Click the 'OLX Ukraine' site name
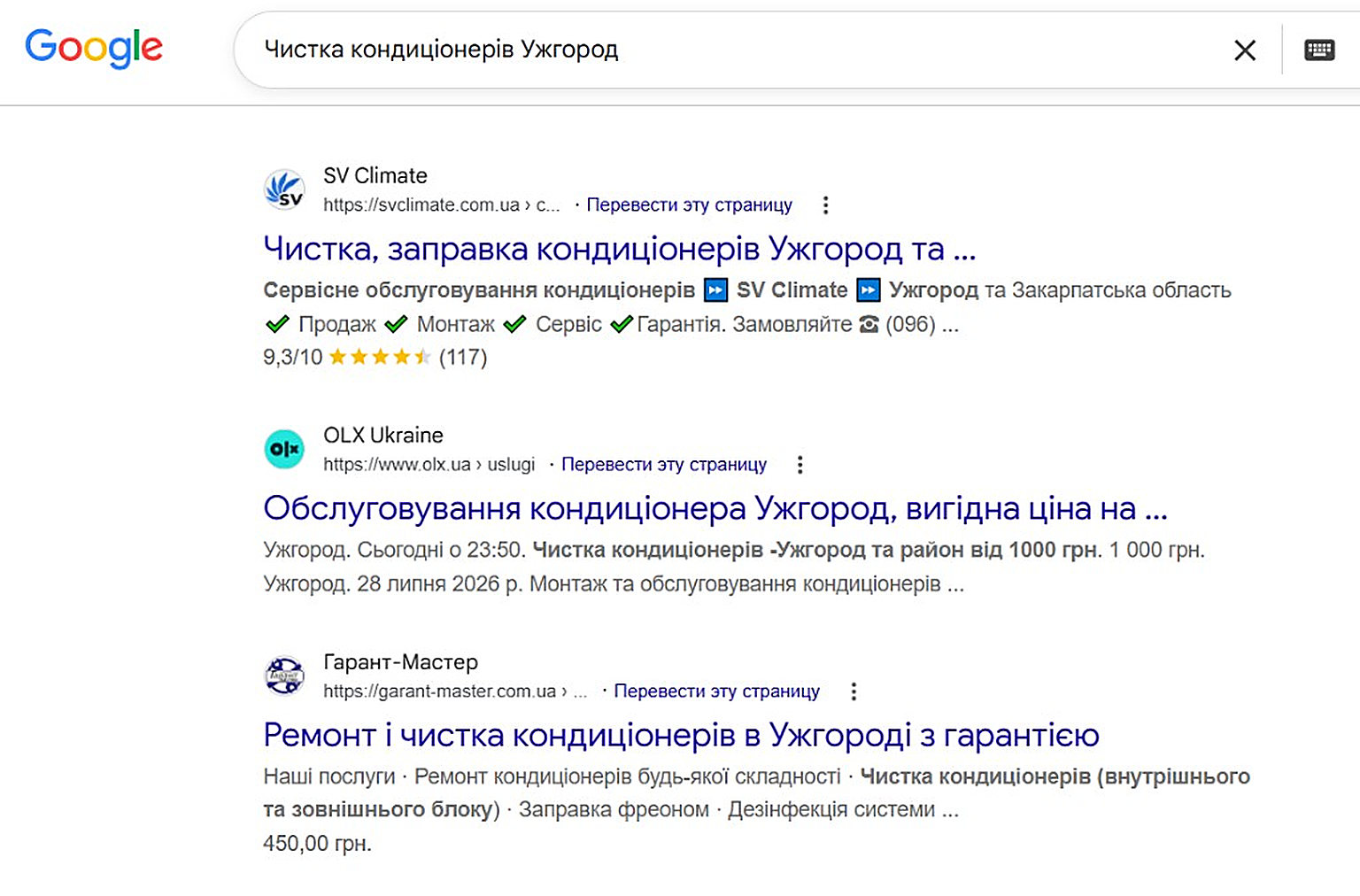 click(383, 436)
